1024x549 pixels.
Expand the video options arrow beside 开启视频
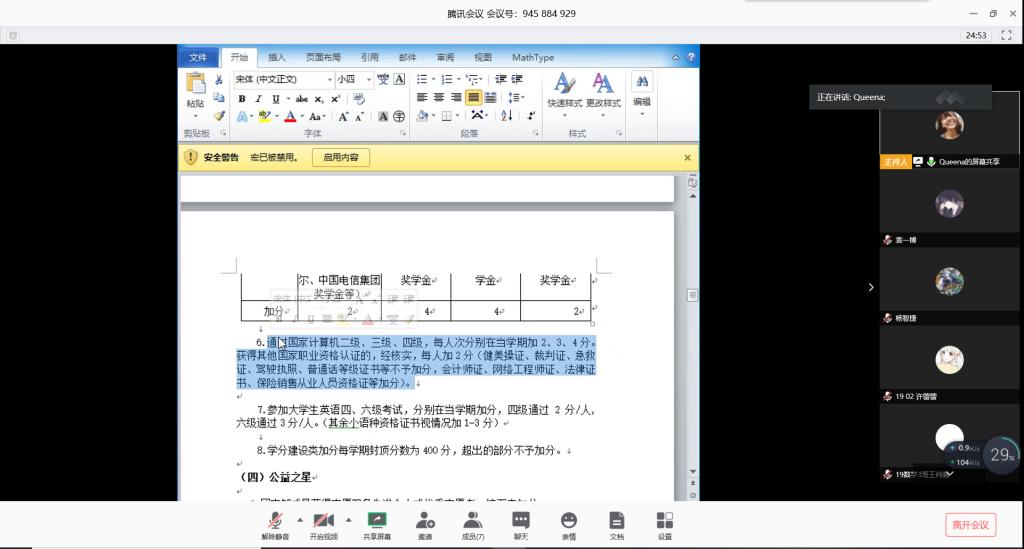[x=348, y=520]
